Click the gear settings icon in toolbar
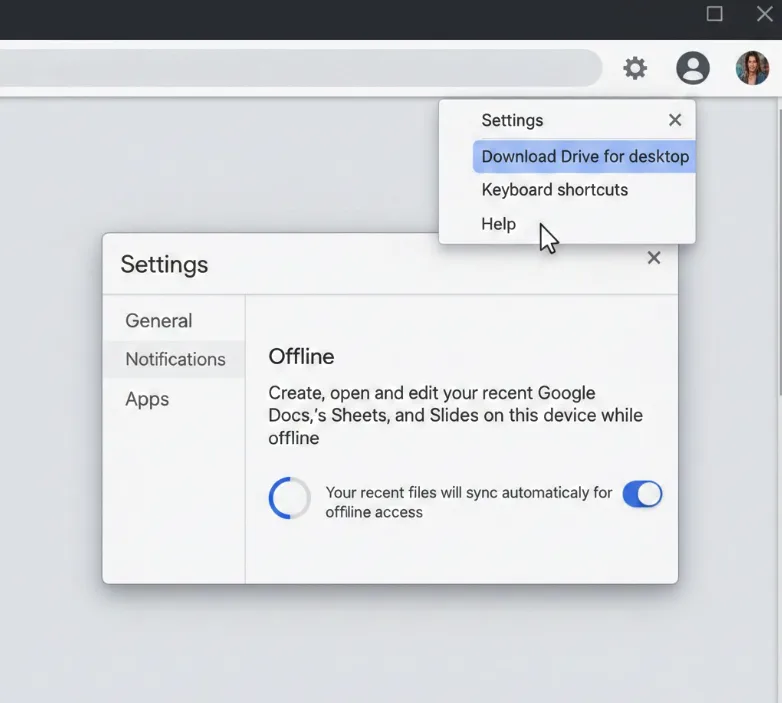Viewport: 782px width, 703px height. tap(635, 68)
